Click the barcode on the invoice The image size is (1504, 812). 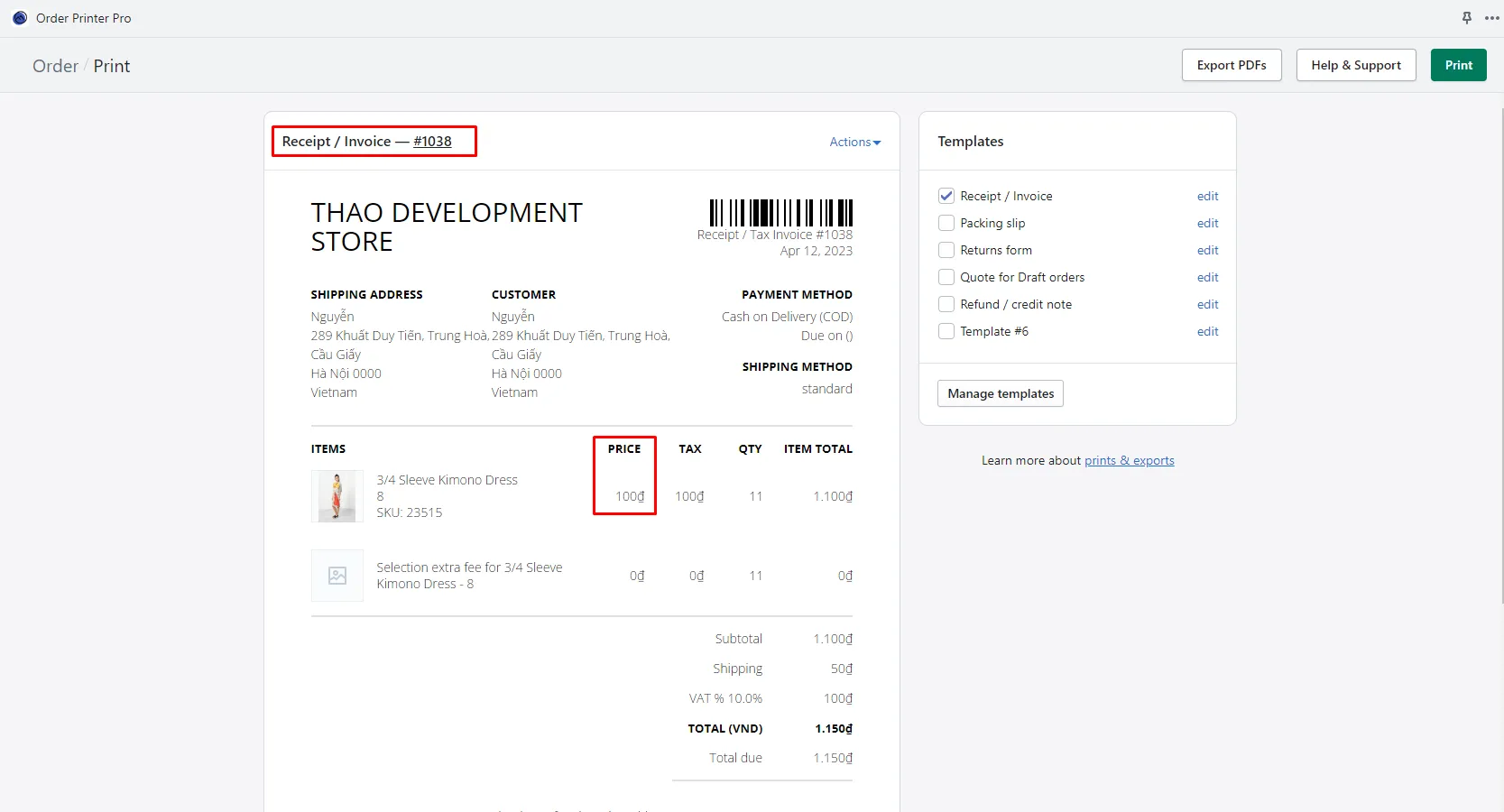coord(781,213)
